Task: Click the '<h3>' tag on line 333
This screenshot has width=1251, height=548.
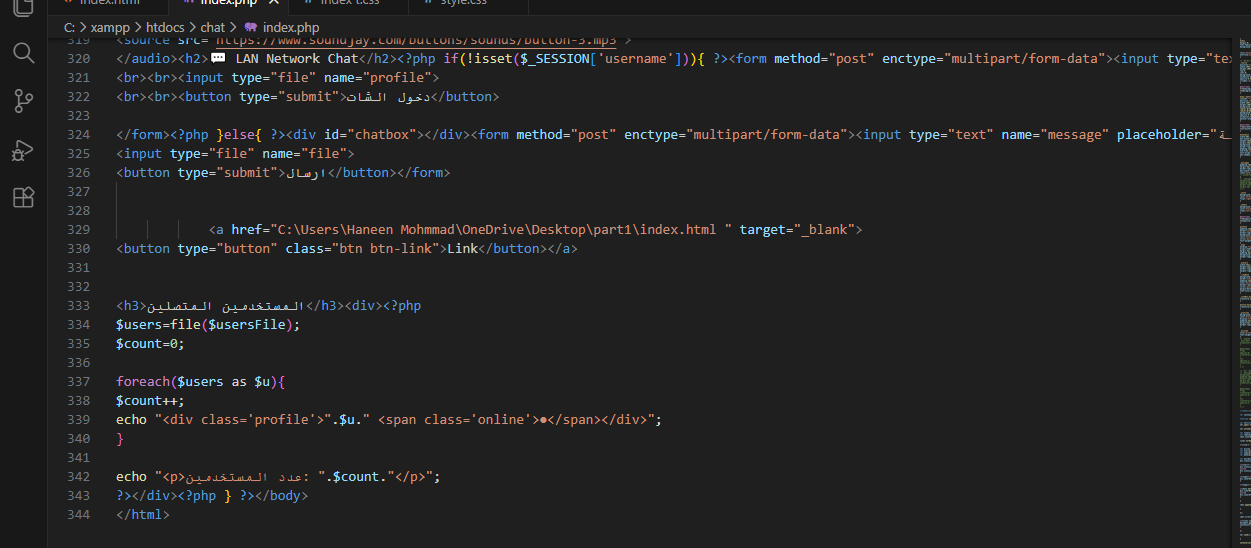Action: pos(131,306)
